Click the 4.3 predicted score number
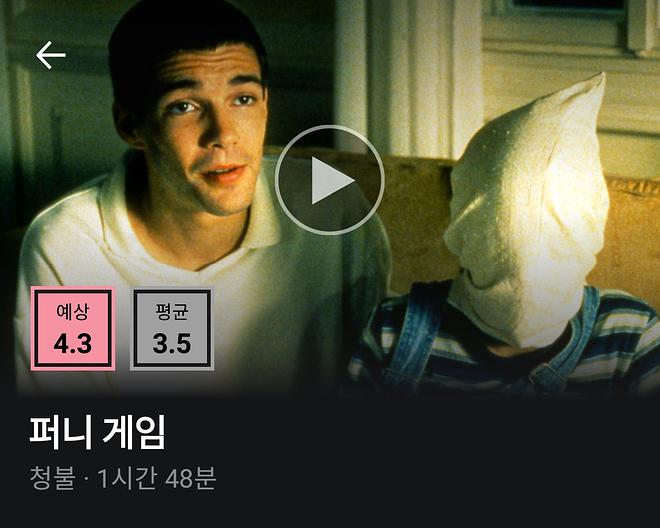Image resolution: width=660 pixels, height=528 pixels. (x=73, y=344)
